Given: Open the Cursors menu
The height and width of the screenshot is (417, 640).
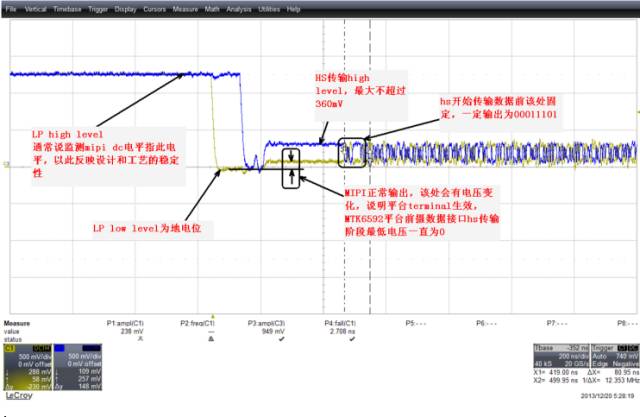Looking at the screenshot, I should pyautogui.click(x=155, y=9).
